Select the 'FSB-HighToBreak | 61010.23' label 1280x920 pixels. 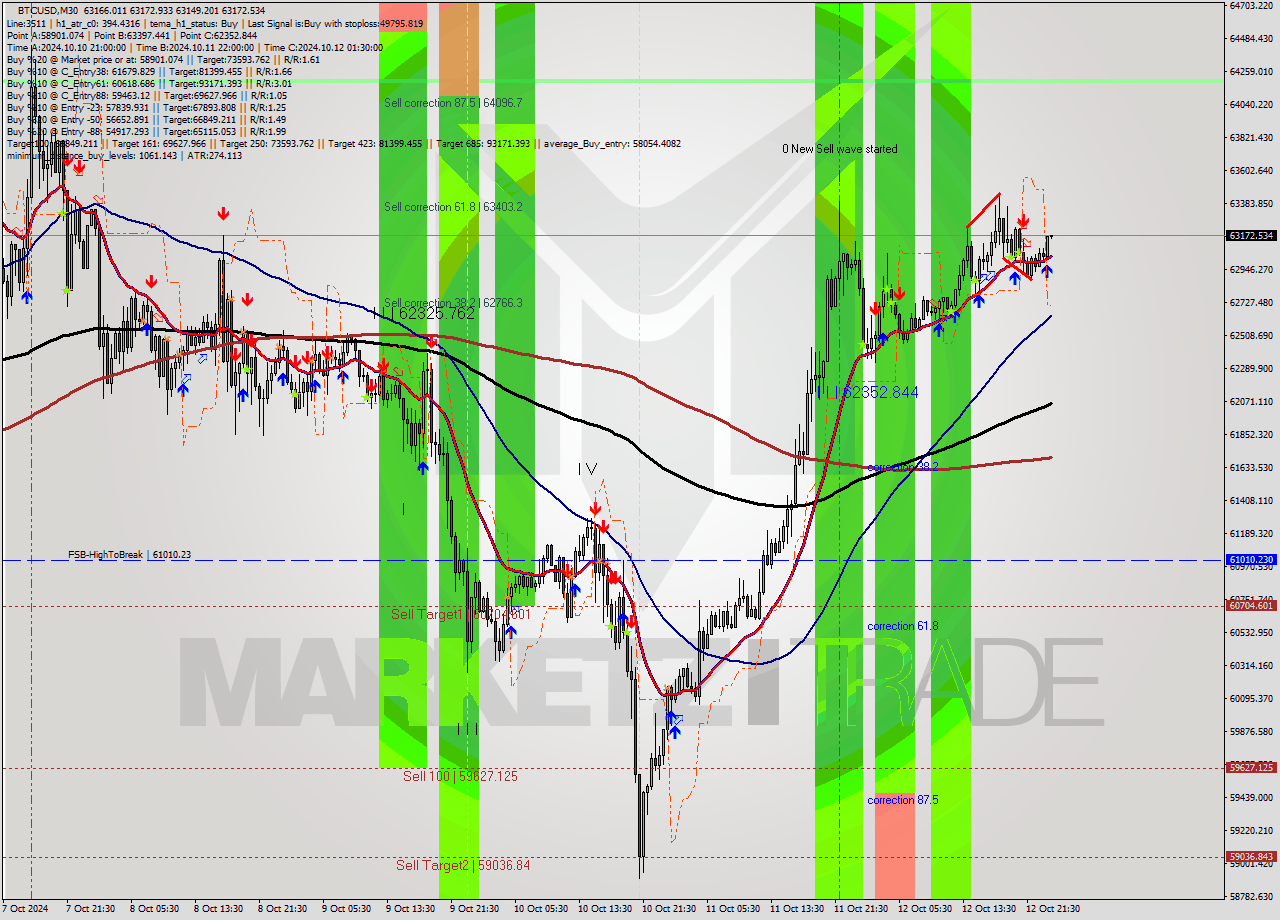click(129, 554)
